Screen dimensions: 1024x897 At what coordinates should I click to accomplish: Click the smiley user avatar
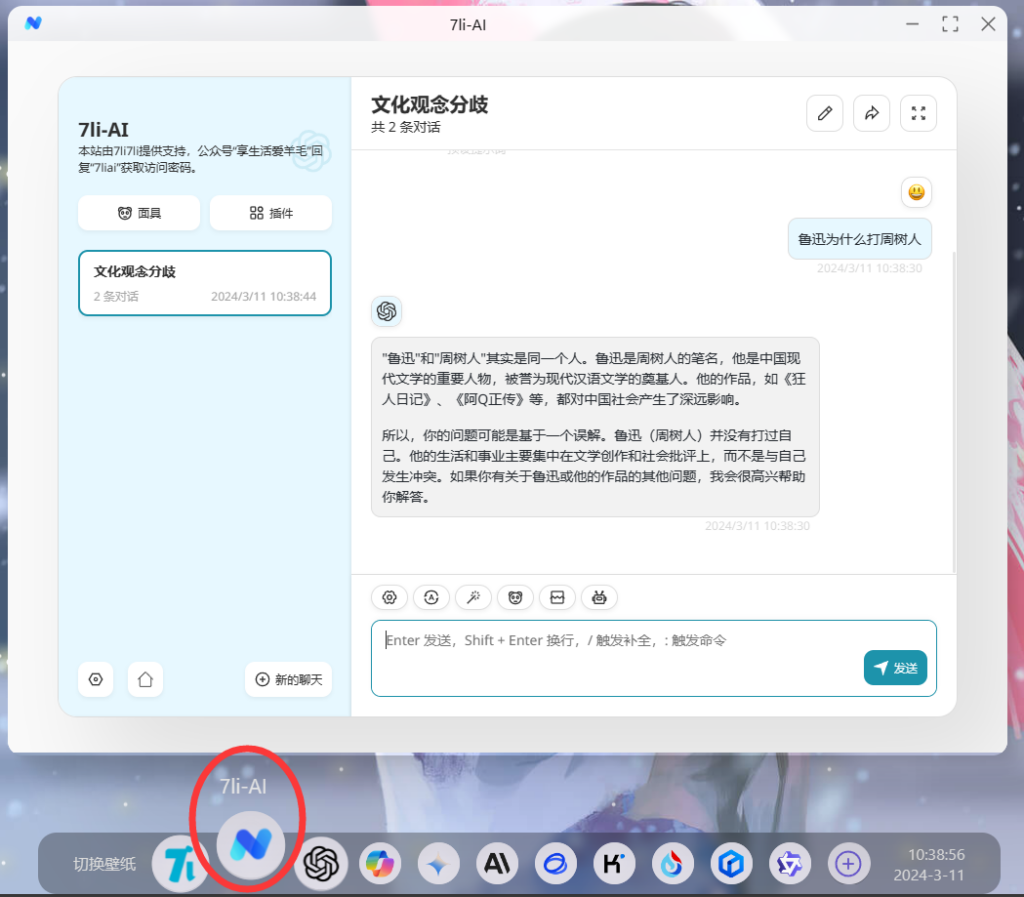pyautogui.click(x=916, y=193)
